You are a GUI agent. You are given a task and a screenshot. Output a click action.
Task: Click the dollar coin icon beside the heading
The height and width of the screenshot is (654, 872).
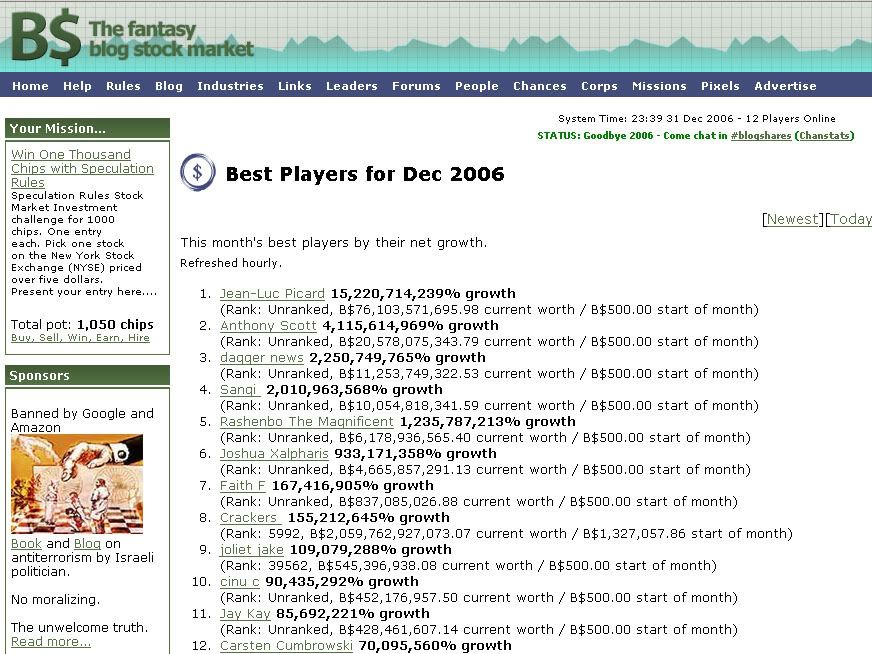(x=197, y=172)
